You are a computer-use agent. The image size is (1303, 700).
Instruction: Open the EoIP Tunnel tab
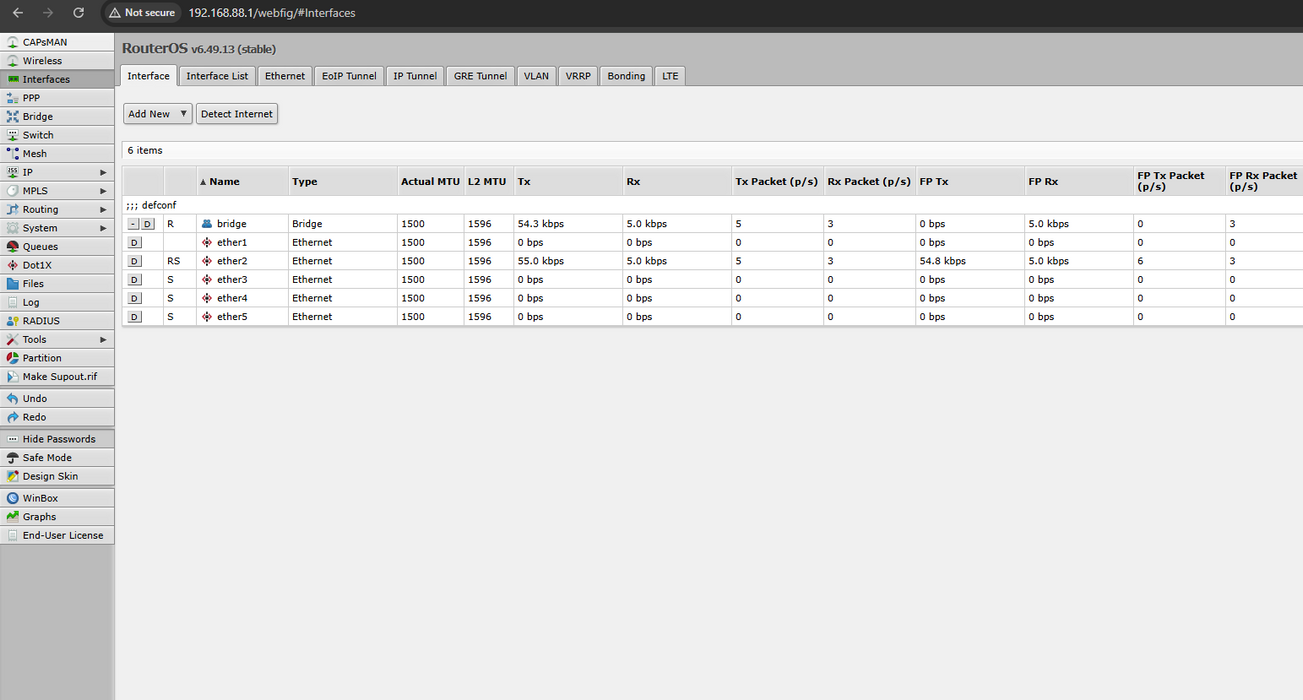[x=349, y=76]
